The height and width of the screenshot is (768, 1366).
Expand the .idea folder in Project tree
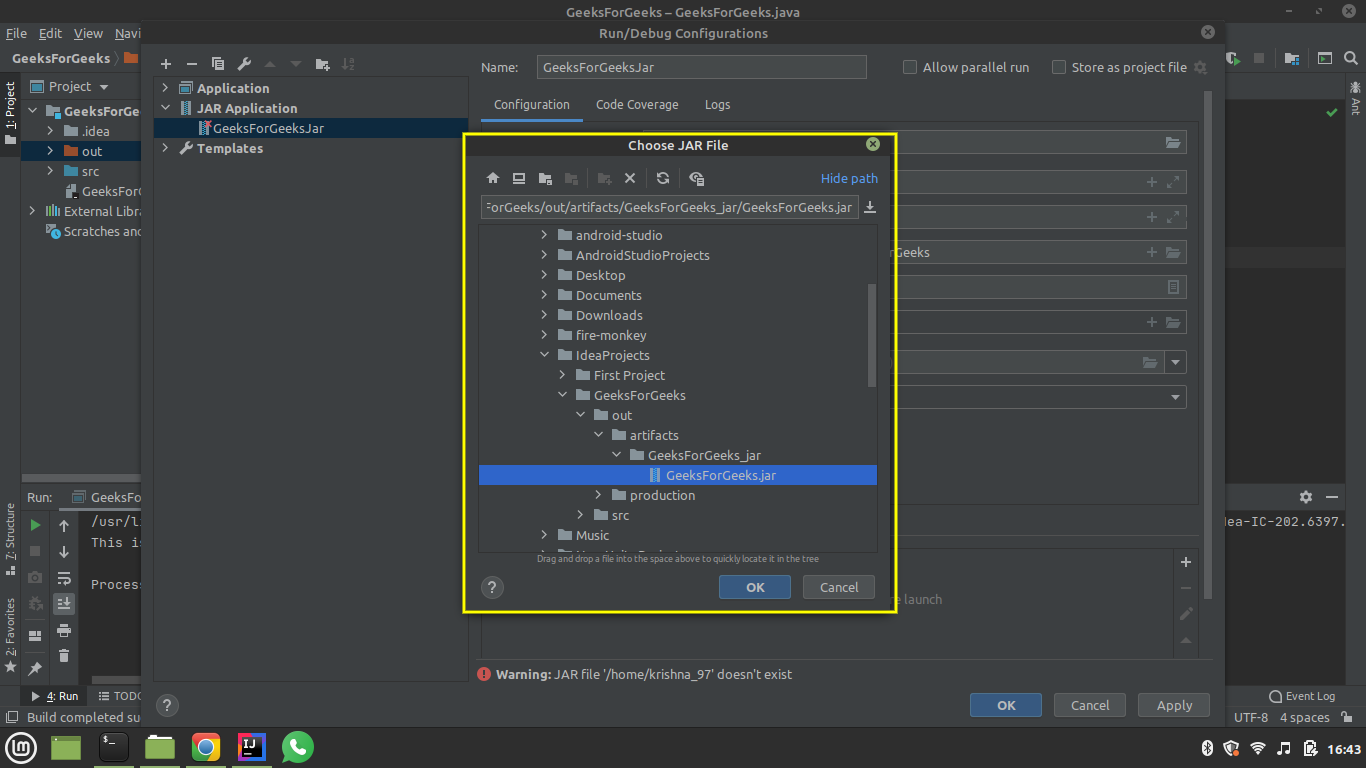coord(50,131)
